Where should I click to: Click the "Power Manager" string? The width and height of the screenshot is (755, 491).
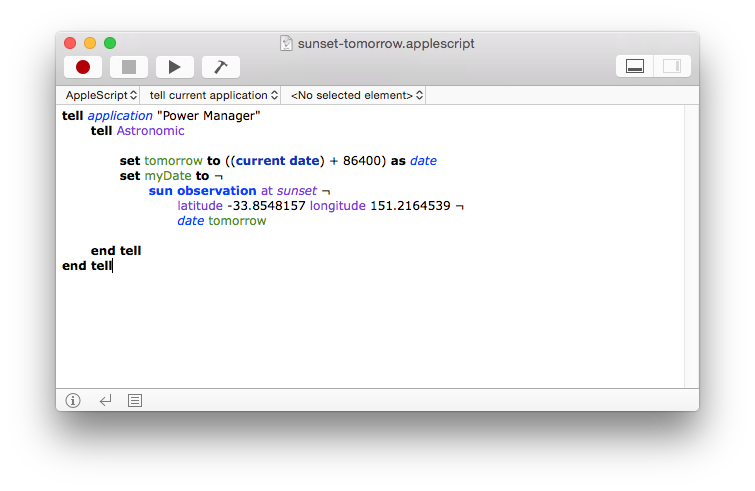208,116
